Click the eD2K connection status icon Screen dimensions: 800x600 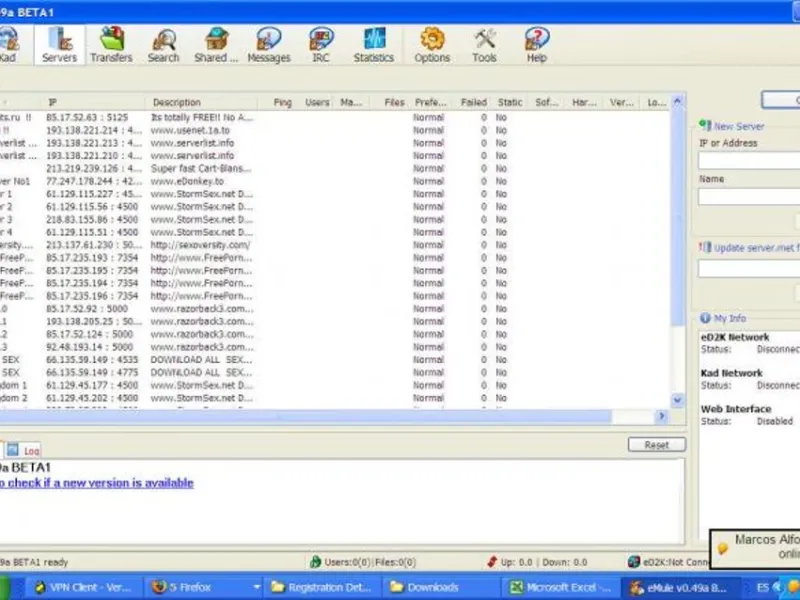pos(634,562)
